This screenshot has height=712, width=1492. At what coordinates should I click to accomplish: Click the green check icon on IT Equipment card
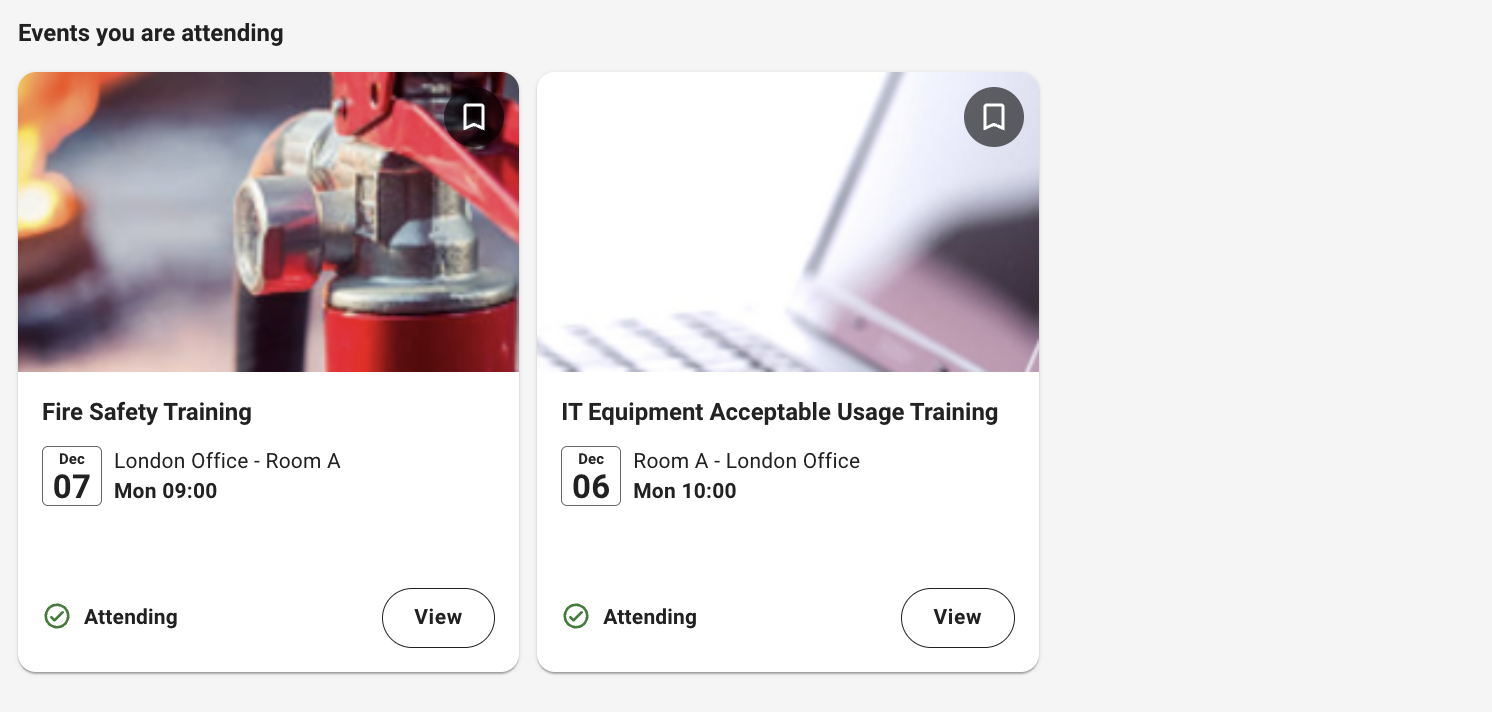576,616
